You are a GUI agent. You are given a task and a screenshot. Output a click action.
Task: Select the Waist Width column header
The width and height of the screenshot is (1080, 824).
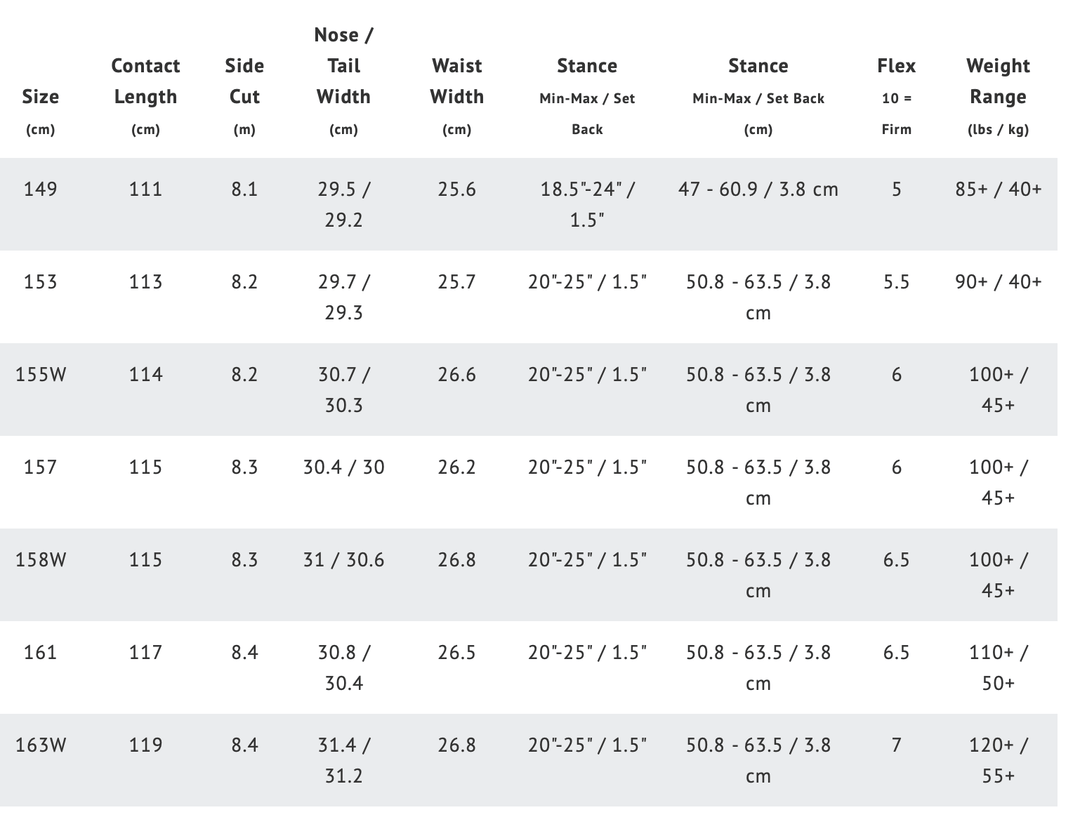(x=456, y=81)
